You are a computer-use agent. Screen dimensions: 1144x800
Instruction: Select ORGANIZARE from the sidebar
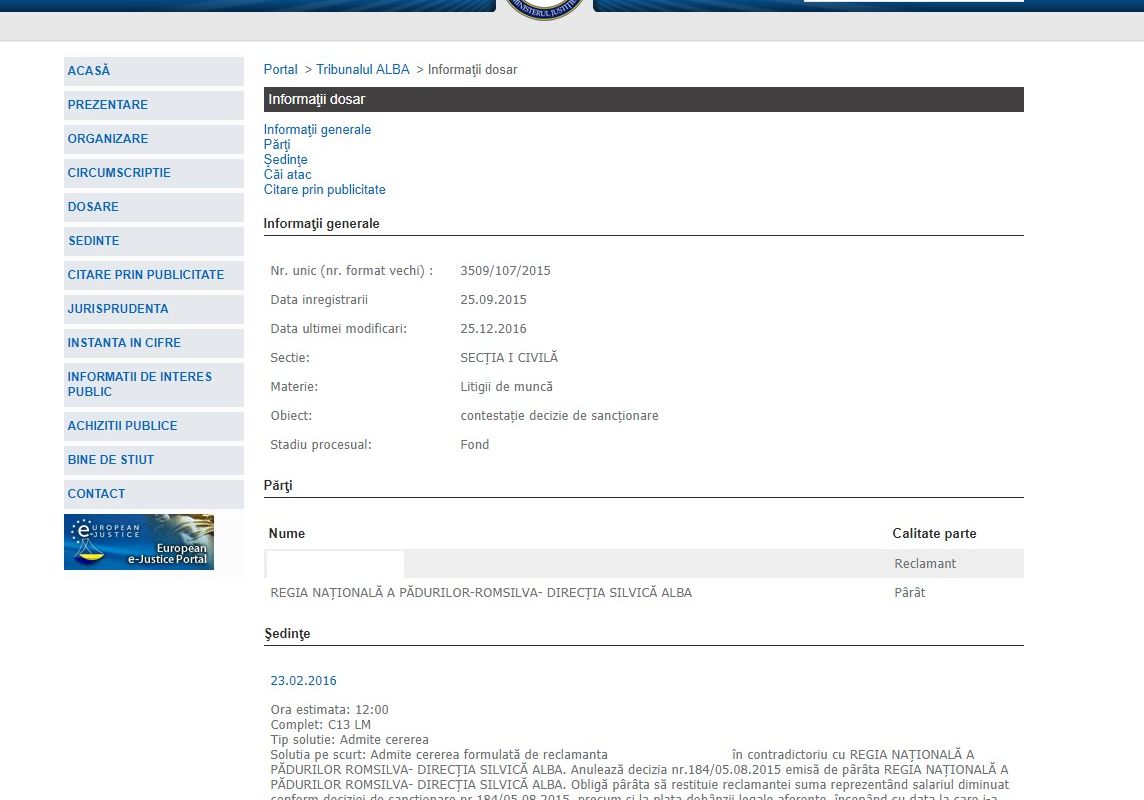pyautogui.click(x=108, y=139)
